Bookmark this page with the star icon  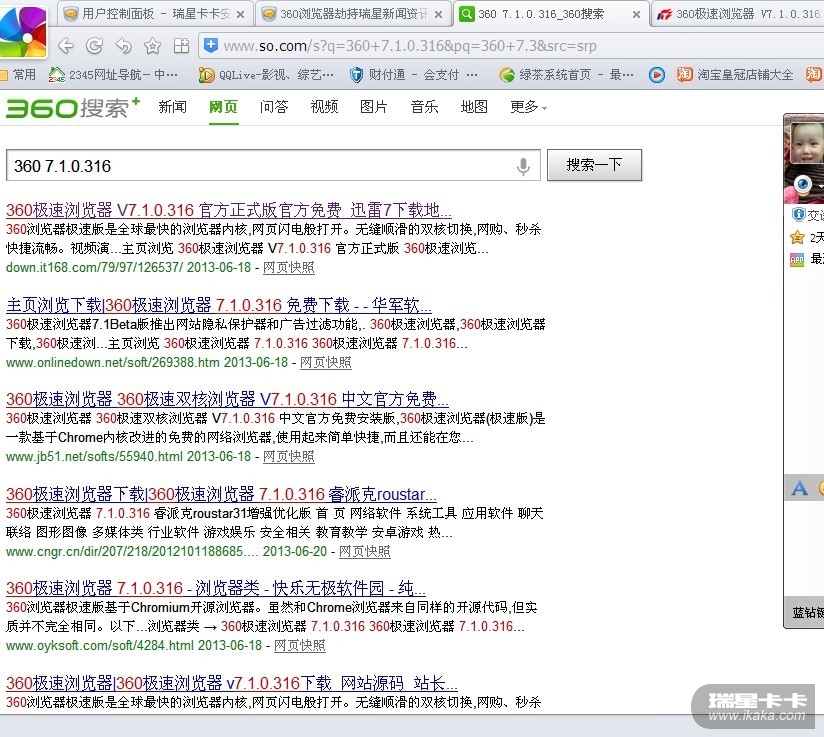click(152, 46)
